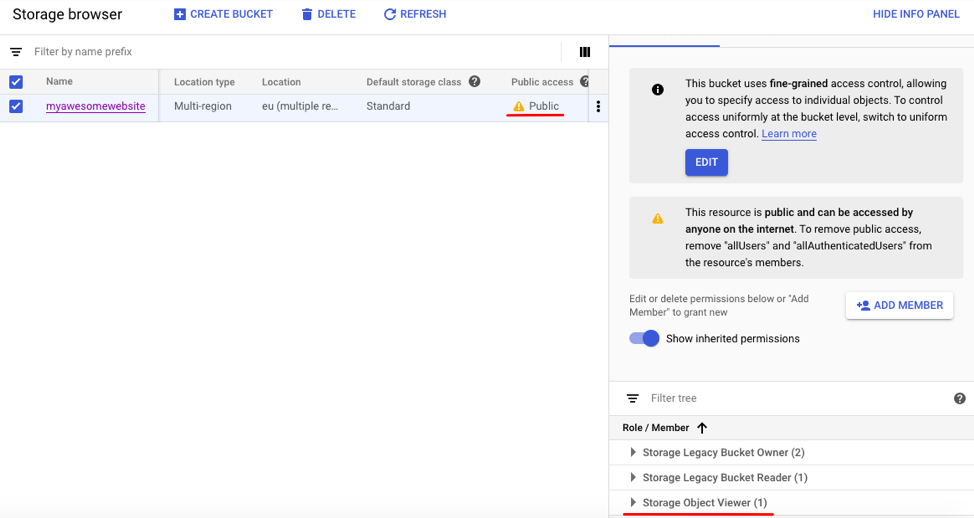Click help icon next to Public access

pyautogui.click(x=585, y=82)
